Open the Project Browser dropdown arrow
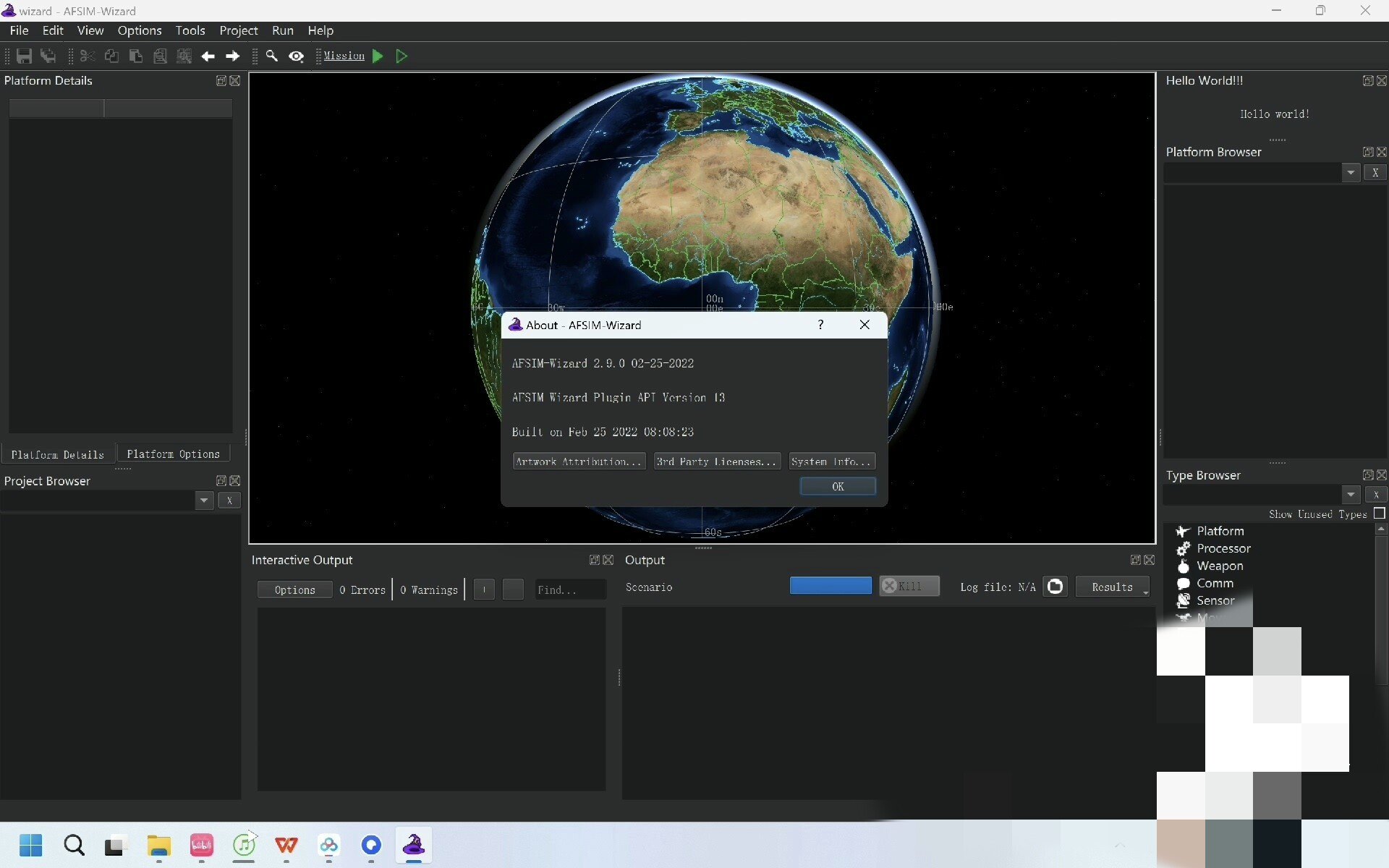 (x=203, y=501)
